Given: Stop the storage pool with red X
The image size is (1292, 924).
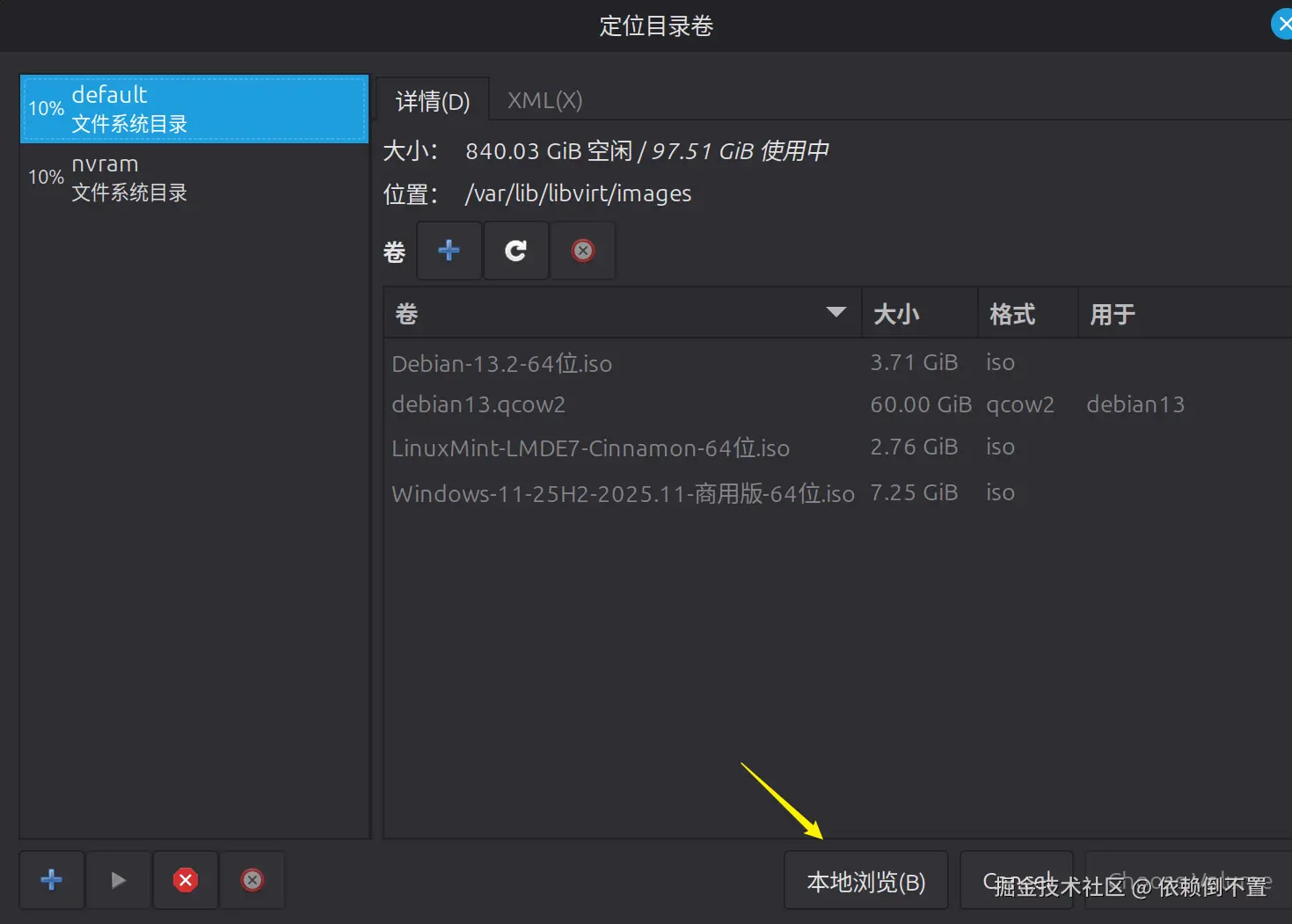Looking at the screenshot, I should click(186, 880).
